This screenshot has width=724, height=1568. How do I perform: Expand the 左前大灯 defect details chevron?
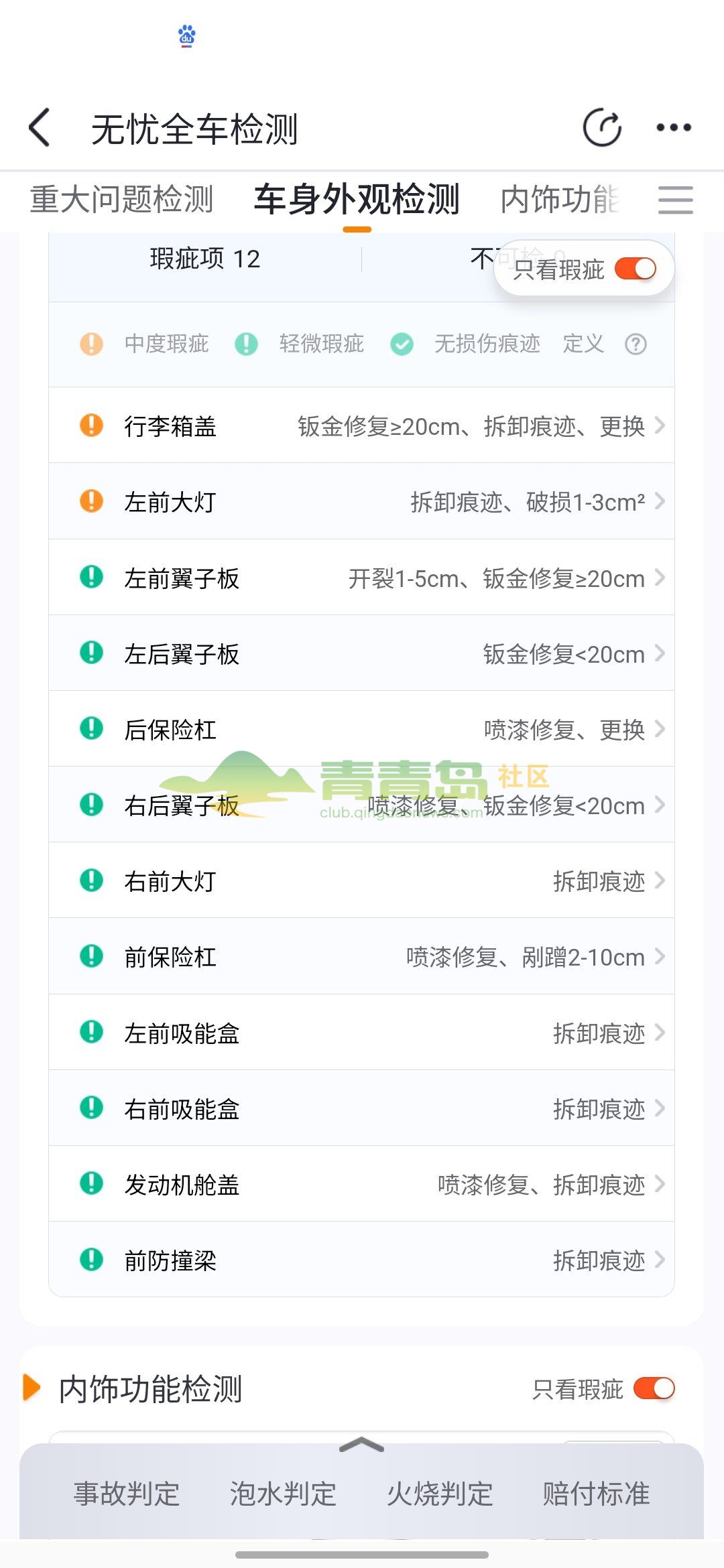coord(660,501)
